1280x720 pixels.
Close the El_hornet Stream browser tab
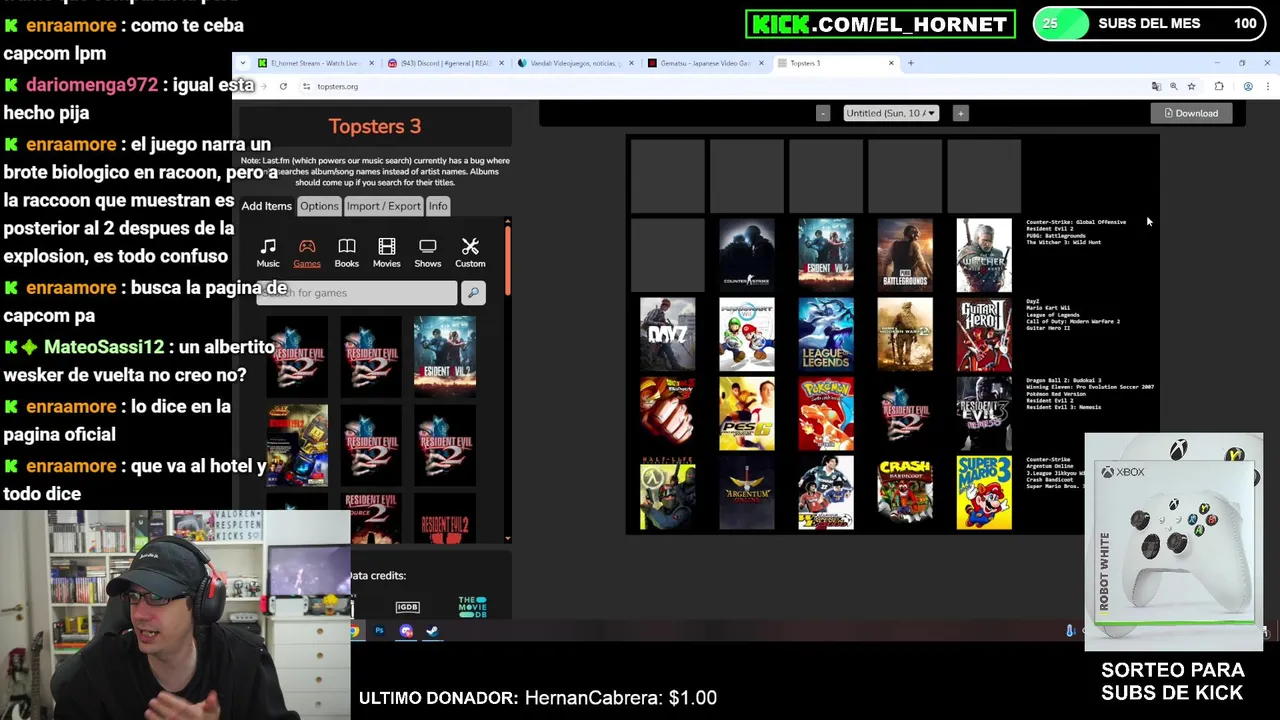pos(371,63)
